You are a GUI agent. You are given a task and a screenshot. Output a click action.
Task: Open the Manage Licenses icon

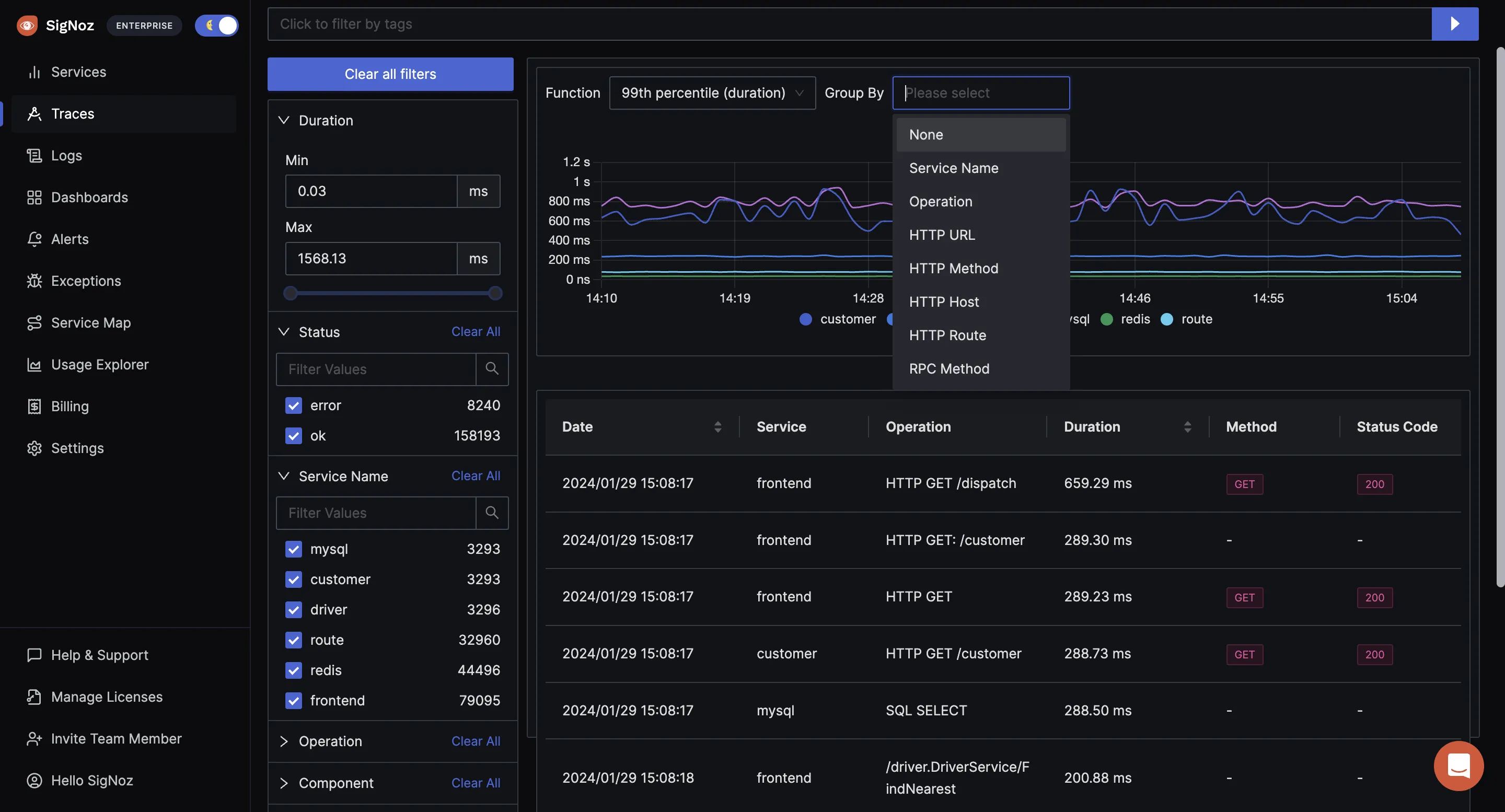pyautogui.click(x=34, y=697)
